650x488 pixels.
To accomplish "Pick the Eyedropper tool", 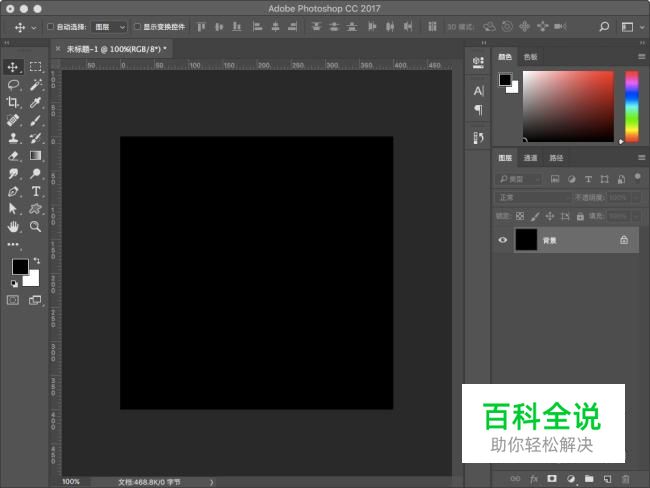I will tap(36, 102).
